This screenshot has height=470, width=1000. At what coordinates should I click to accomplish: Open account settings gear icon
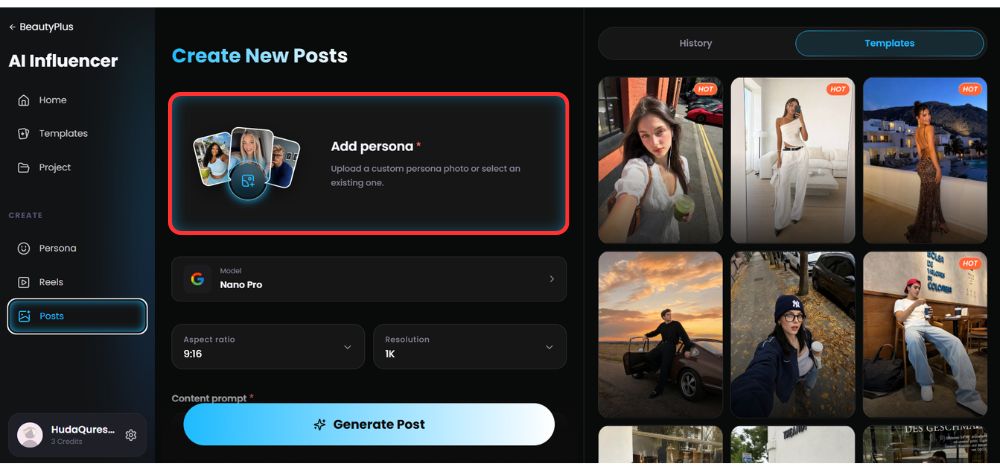(131, 435)
